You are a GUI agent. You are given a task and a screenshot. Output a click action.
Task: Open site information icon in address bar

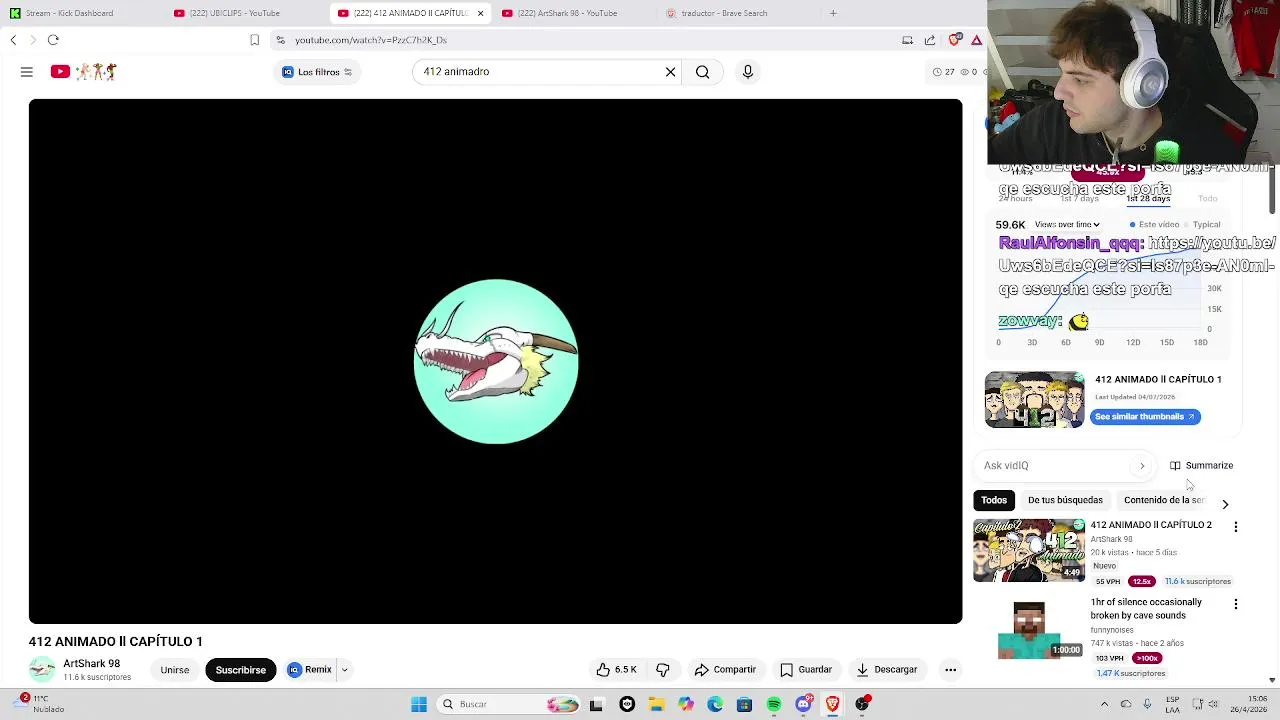(280, 40)
